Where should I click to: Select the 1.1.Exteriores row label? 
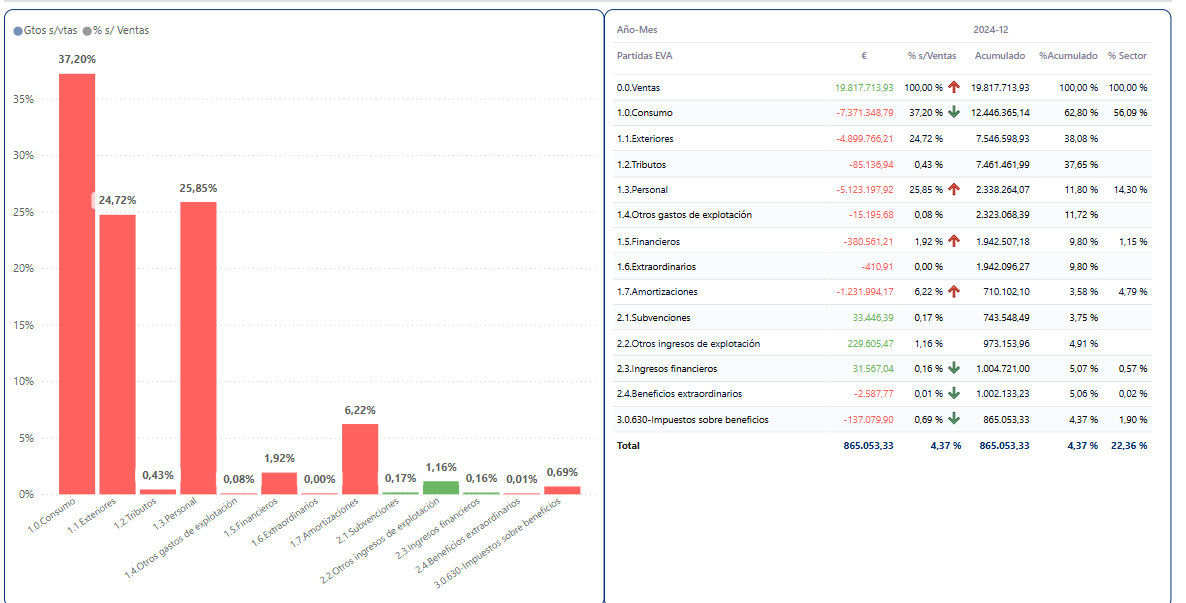pos(645,138)
